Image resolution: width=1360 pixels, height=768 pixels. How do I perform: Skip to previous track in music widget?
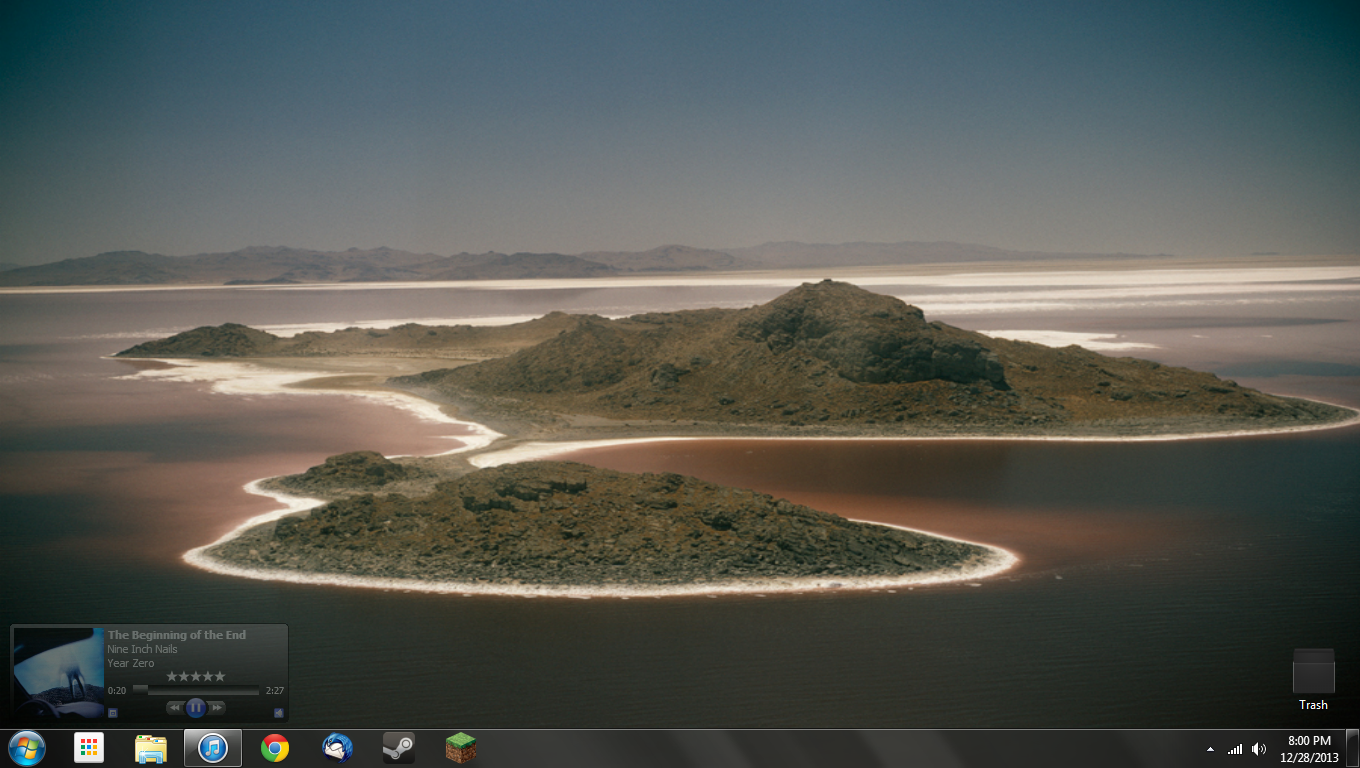point(176,708)
